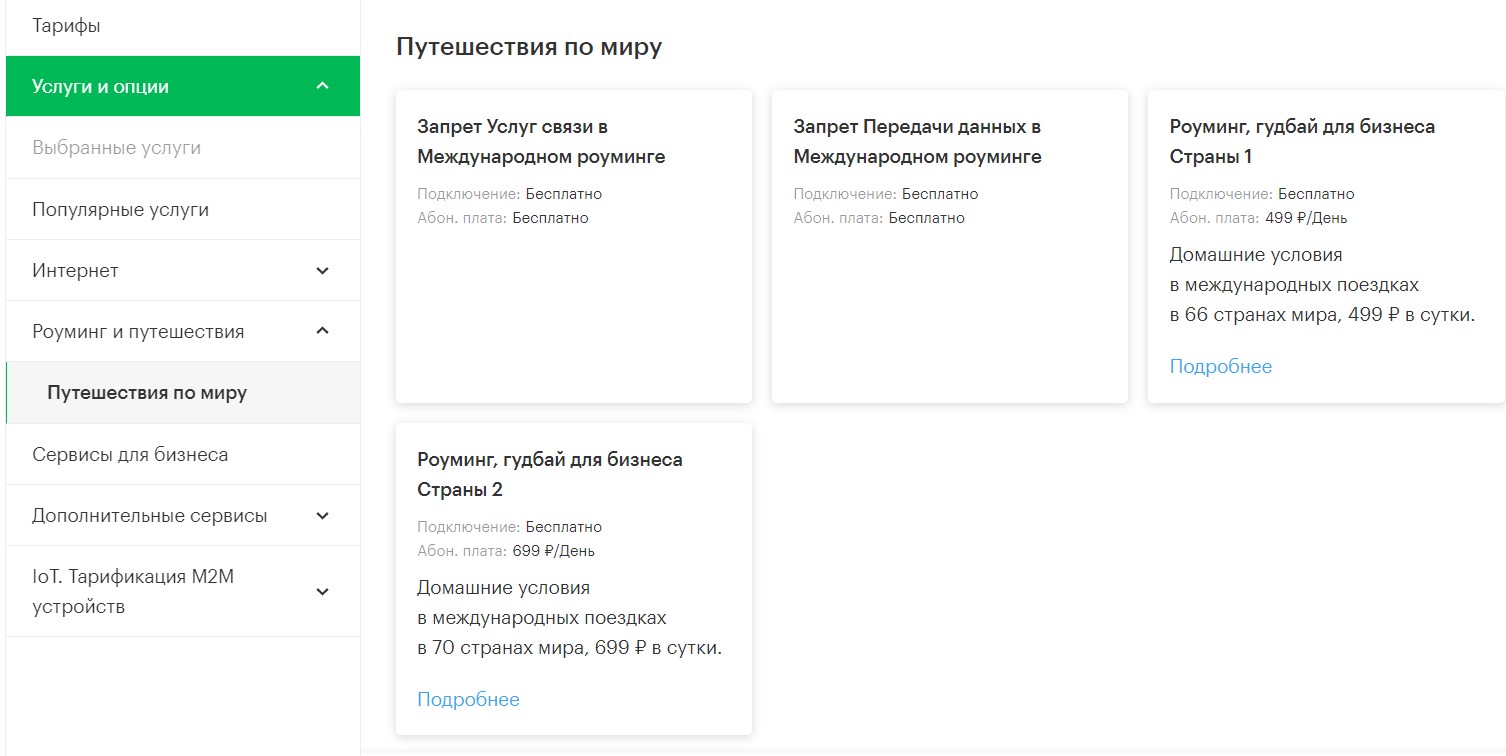
Task: Click the Услуги и опции green header
Action: coord(100,87)
